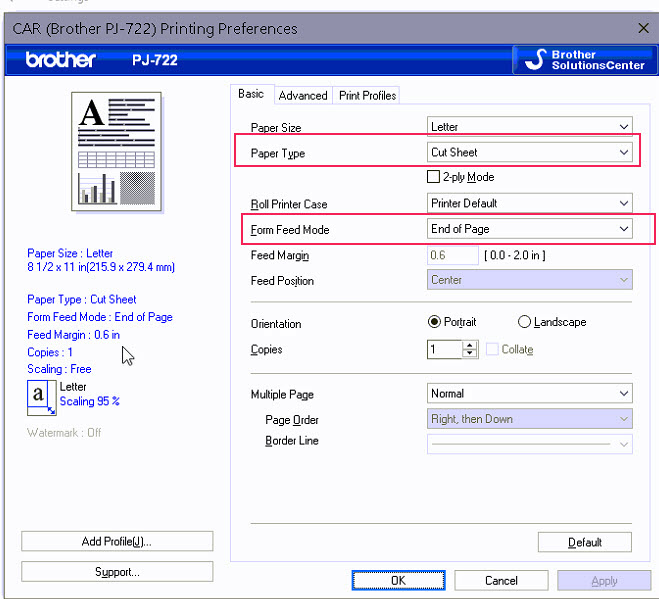Open the Brother Solutions Center link
Screen dimensions: 659x599
[584, 60]
